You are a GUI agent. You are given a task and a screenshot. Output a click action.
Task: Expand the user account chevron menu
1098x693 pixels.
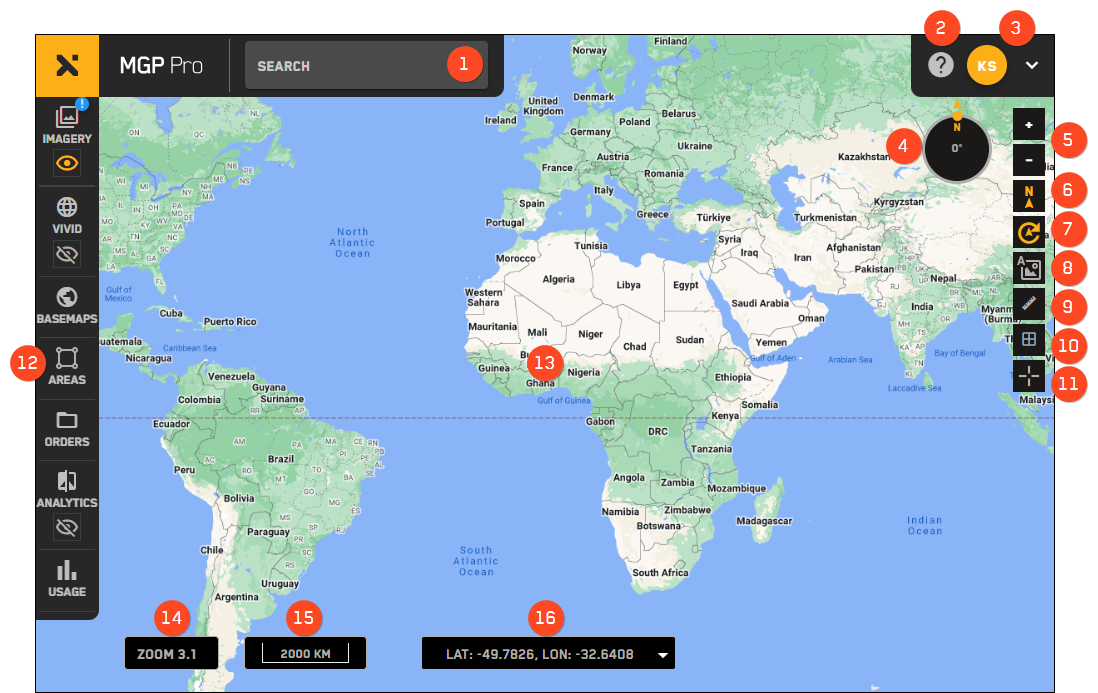coord(1032,66)
